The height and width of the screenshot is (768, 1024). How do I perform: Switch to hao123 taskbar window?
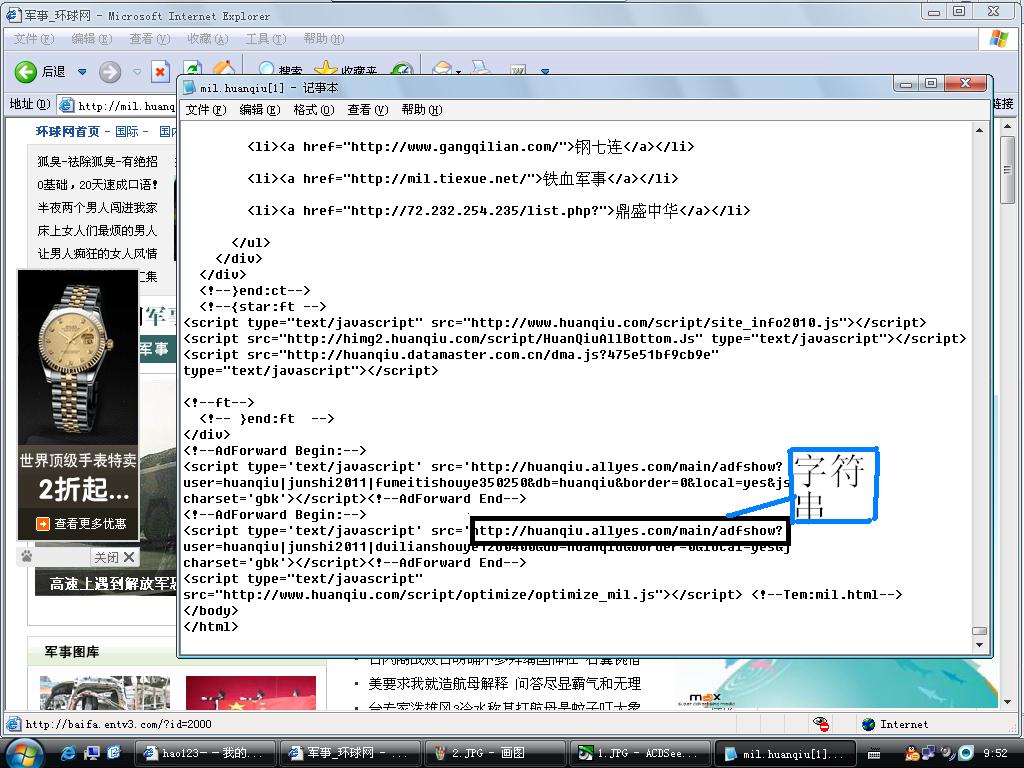[206, 753]
